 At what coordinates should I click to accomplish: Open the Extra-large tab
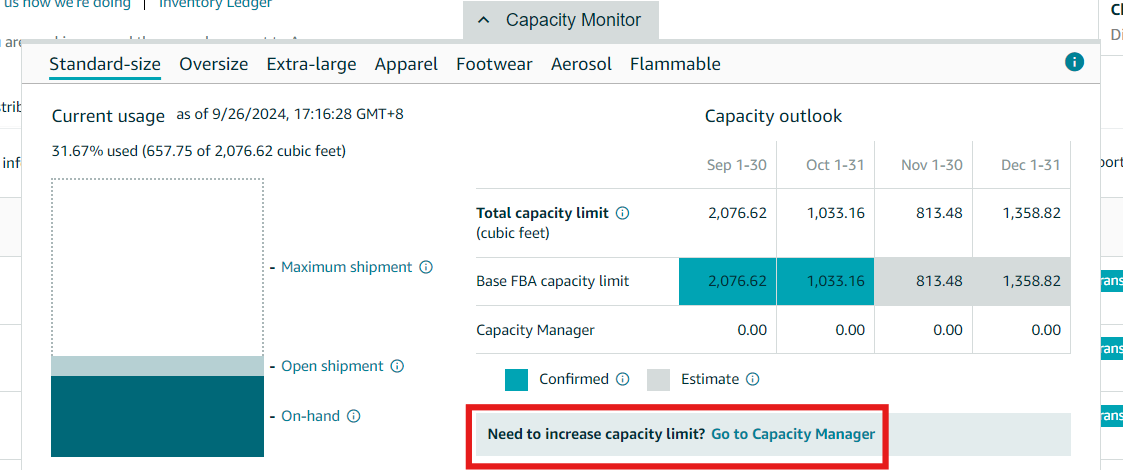pyautogui.click(x=311, y=64)
